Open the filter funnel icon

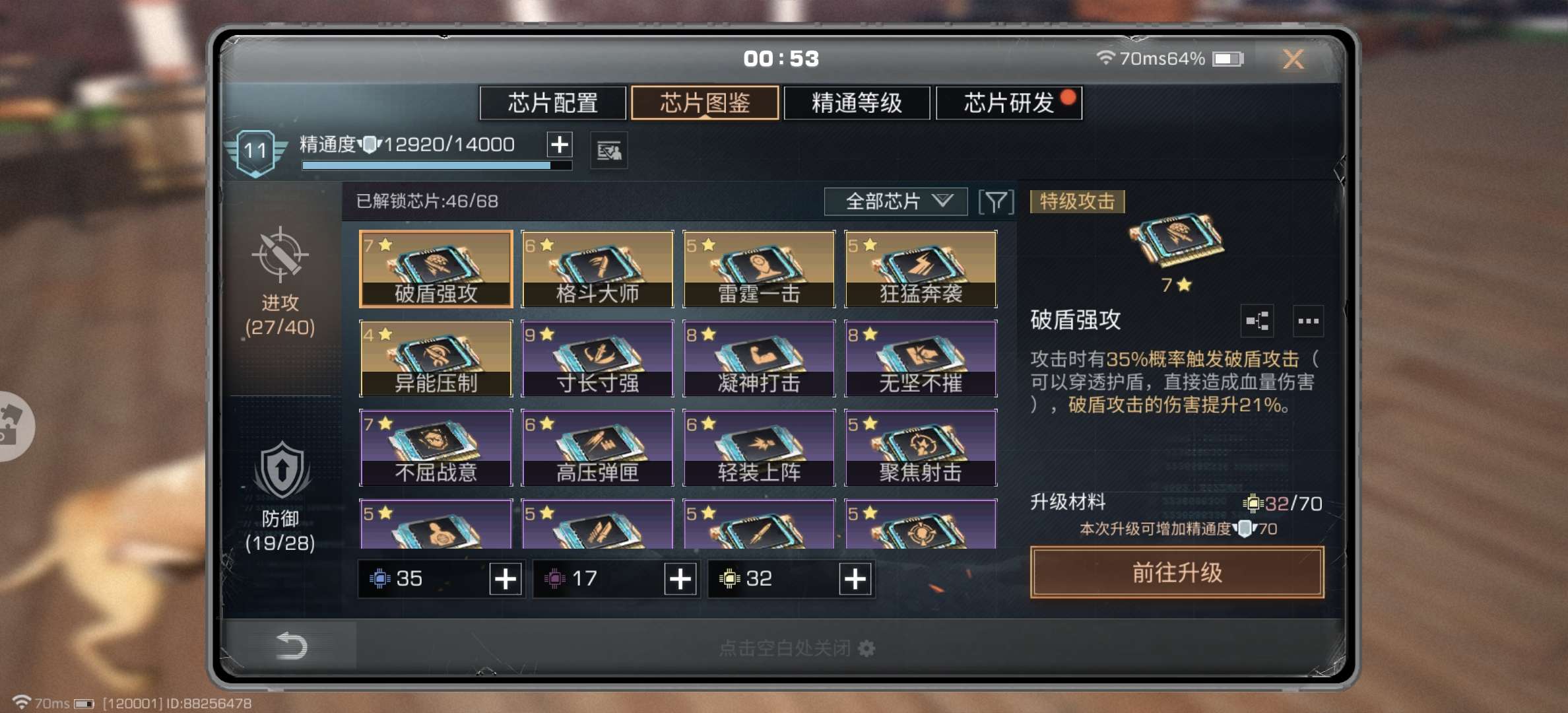pos(995,201)
